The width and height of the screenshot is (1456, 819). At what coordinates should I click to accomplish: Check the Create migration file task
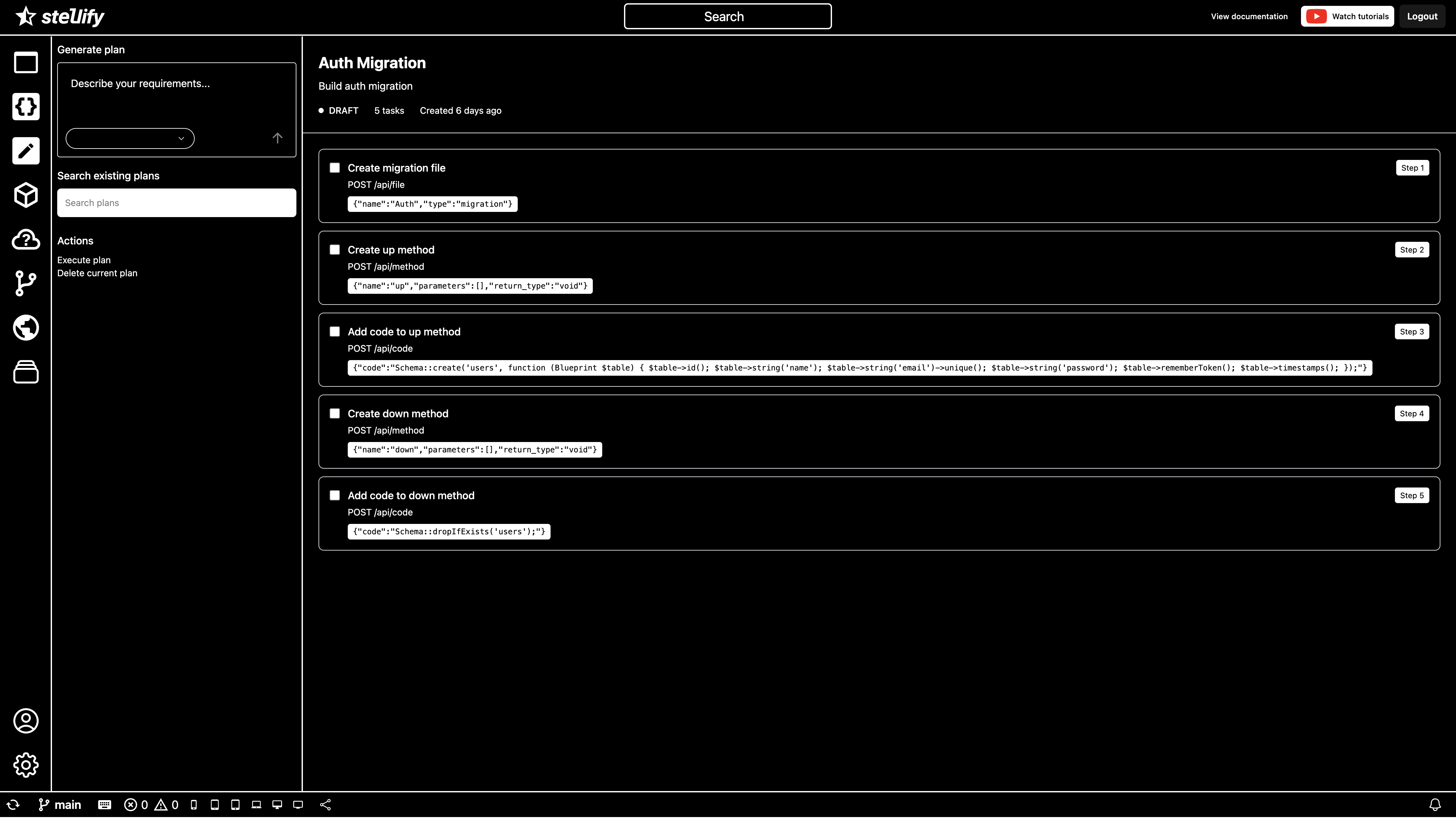[335, 168]
